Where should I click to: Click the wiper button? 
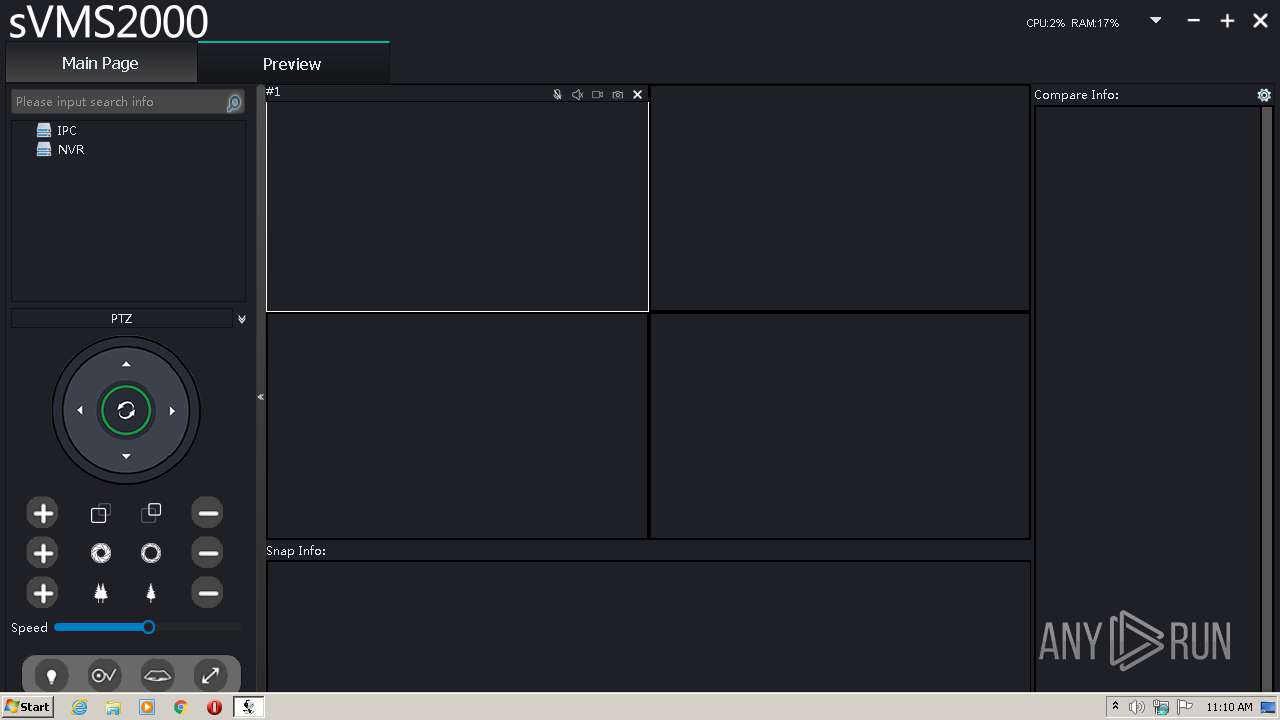coord(158,676)
